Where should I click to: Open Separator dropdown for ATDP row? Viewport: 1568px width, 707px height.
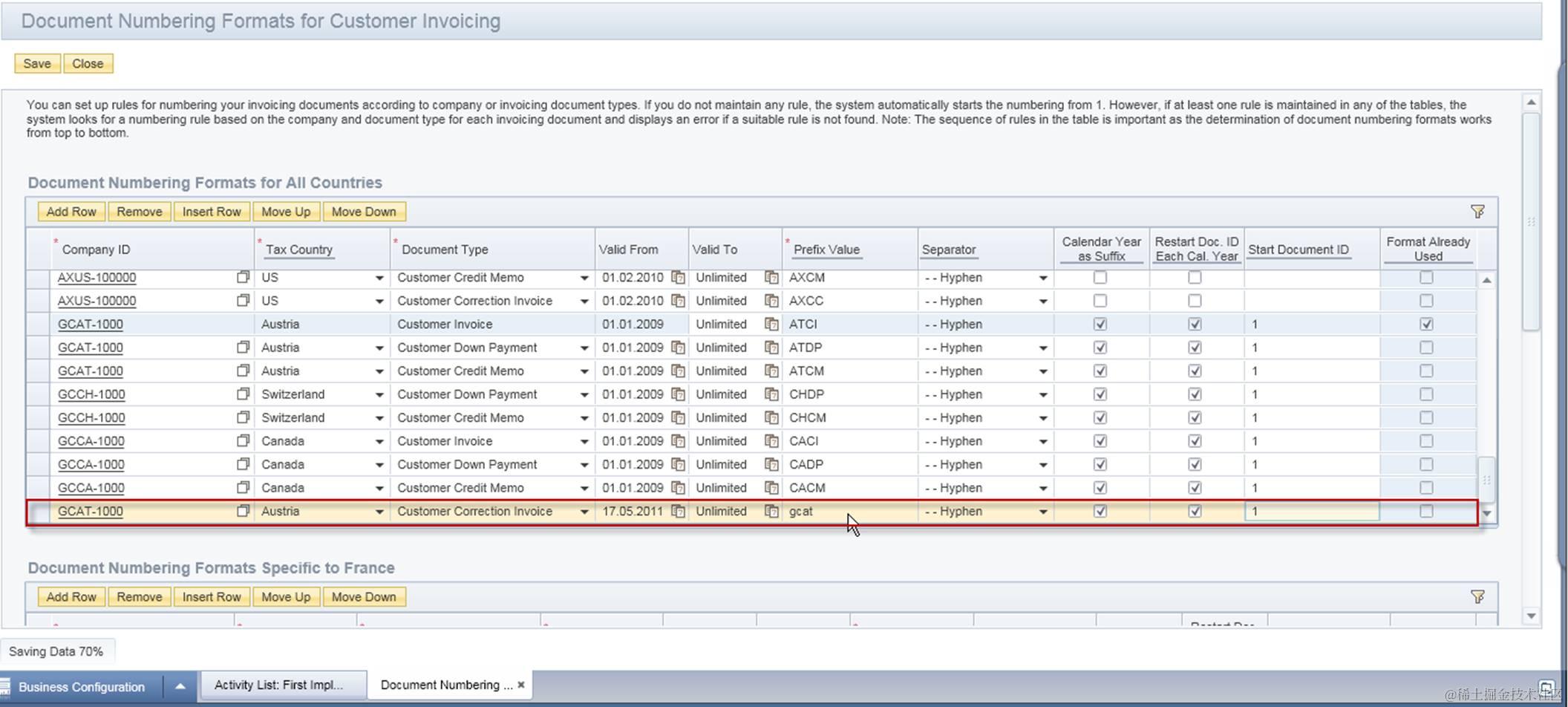coord(1042,348)
